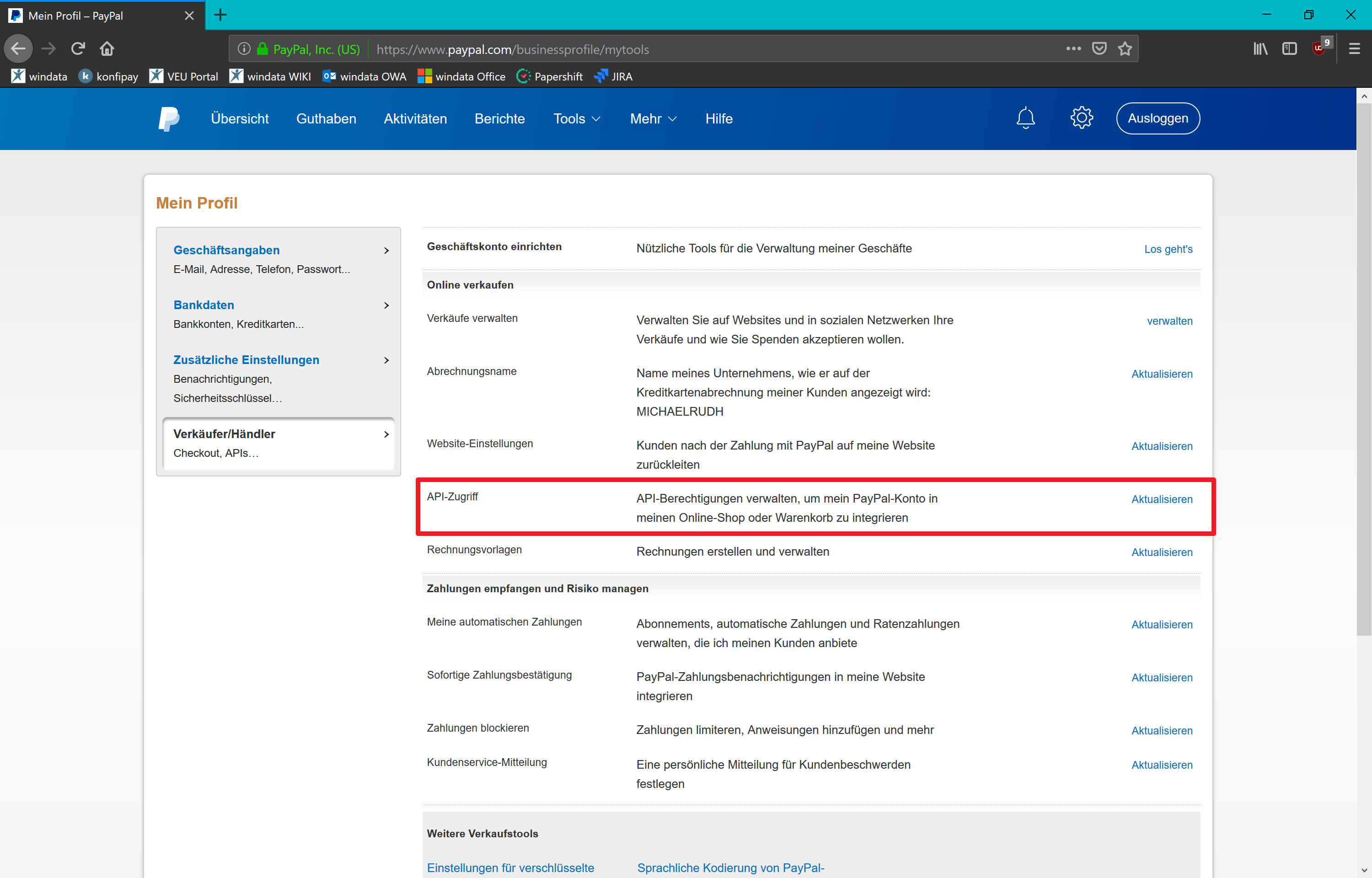Open Berichte navigation item
Screen dimensions: 1372x878
pos(499,118)
